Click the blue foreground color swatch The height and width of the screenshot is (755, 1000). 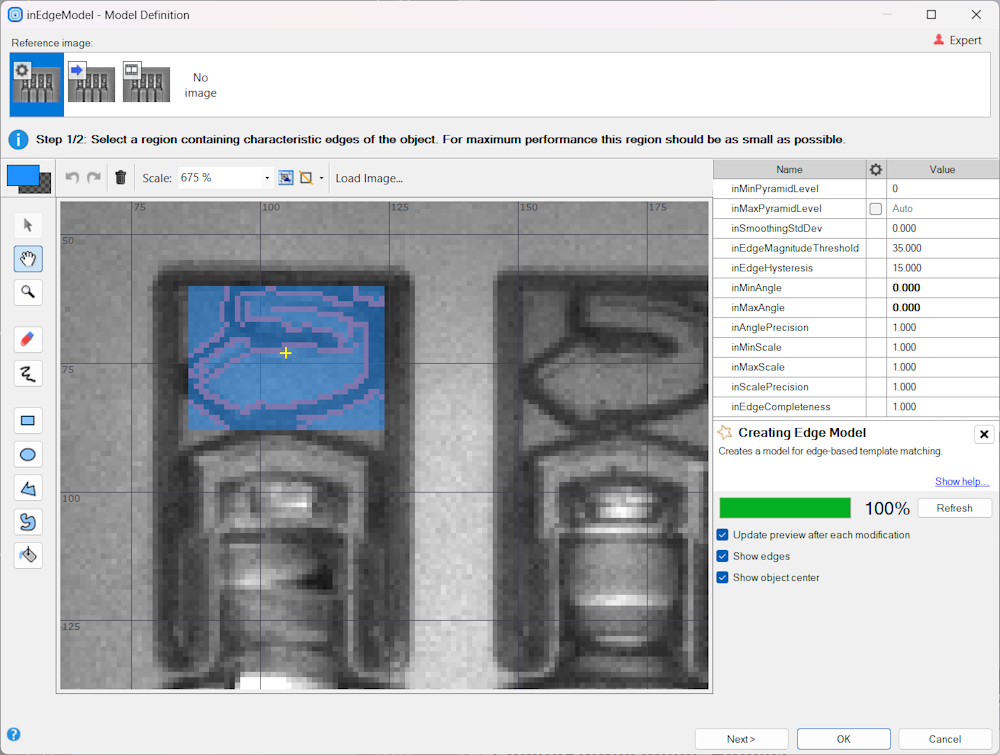(x=23, y=175)
